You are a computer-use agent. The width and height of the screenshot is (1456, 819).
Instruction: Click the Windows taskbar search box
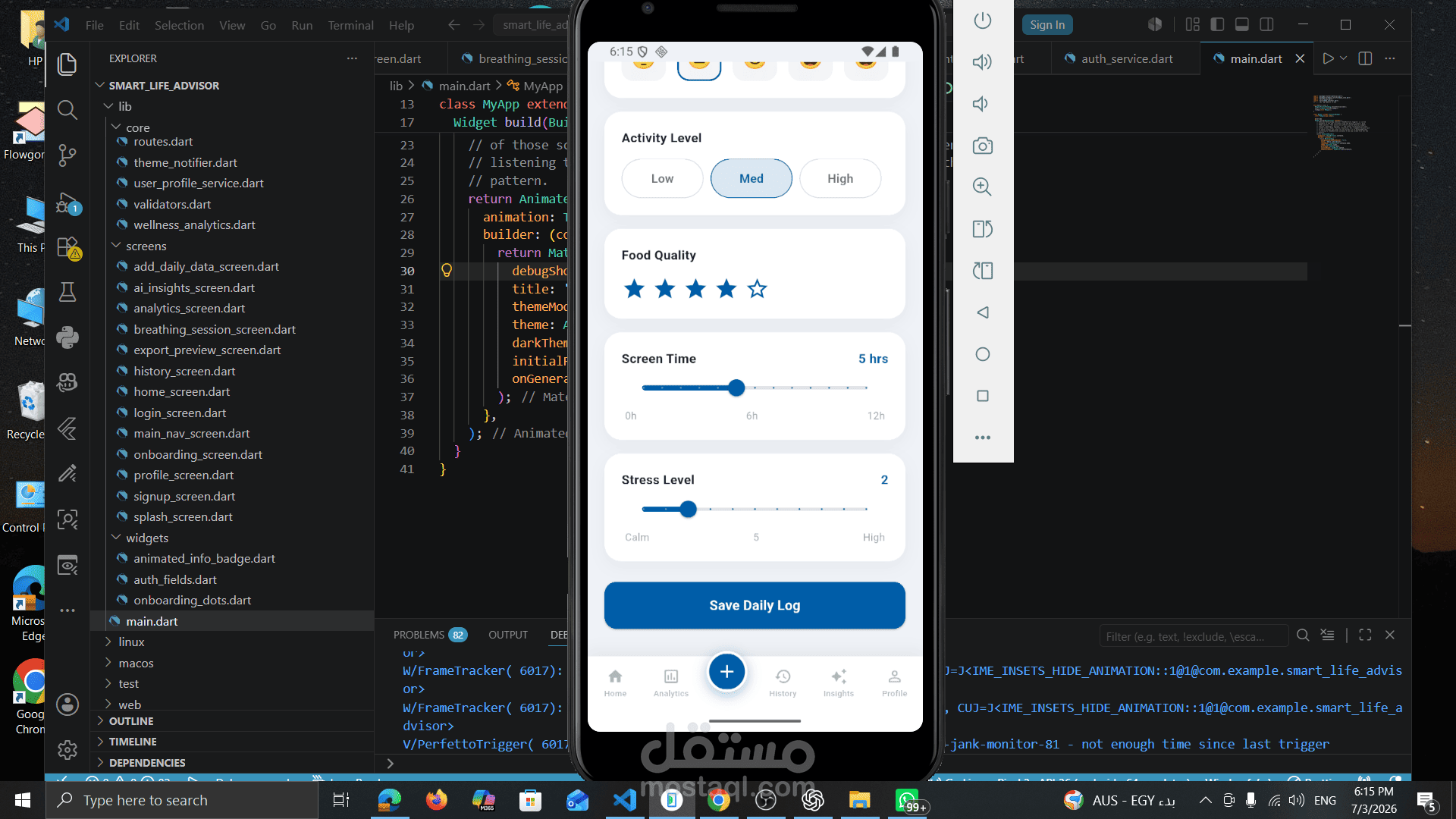[182, 800]
